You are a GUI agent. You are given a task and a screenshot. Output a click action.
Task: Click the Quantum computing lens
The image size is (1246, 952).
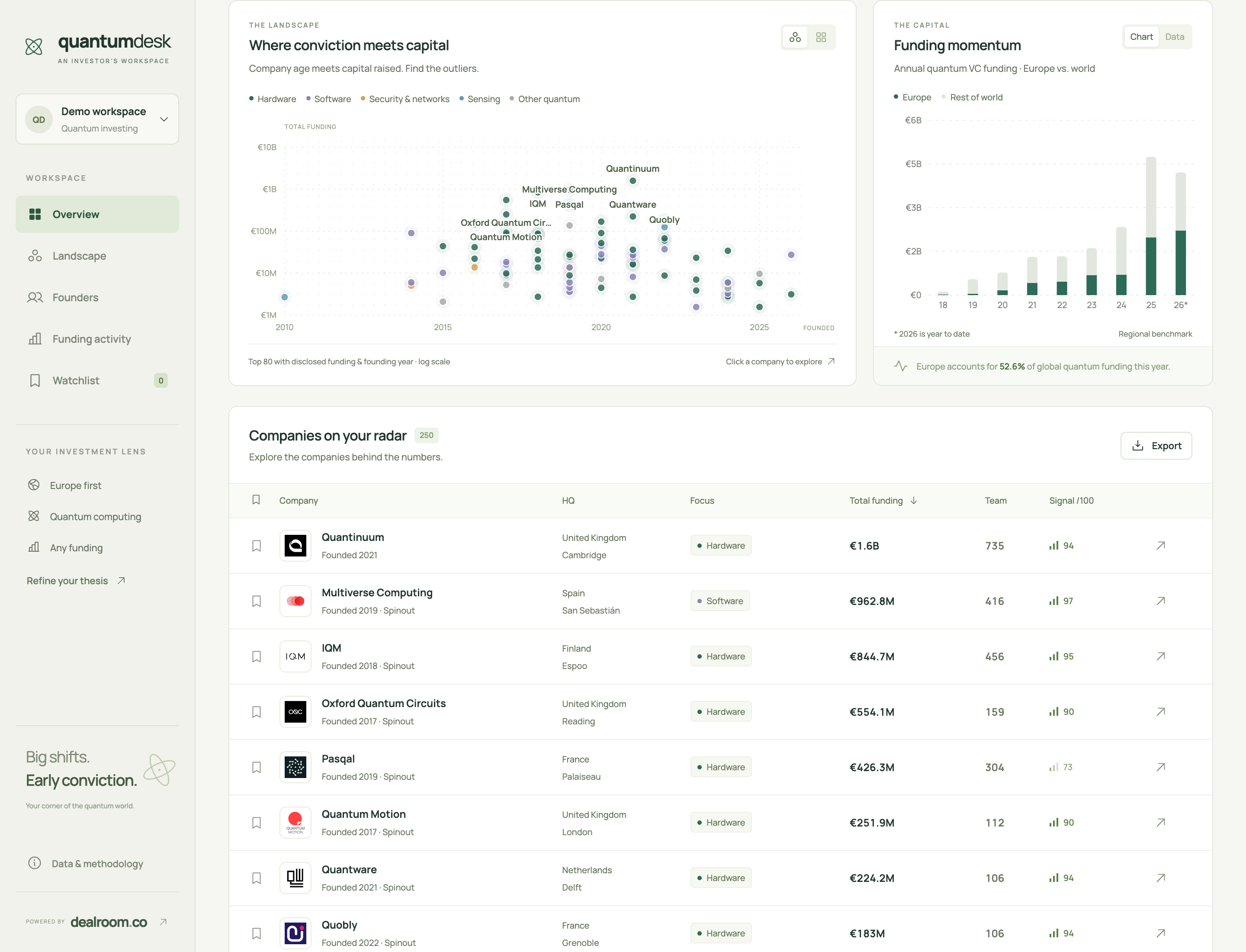click(84, 517)
